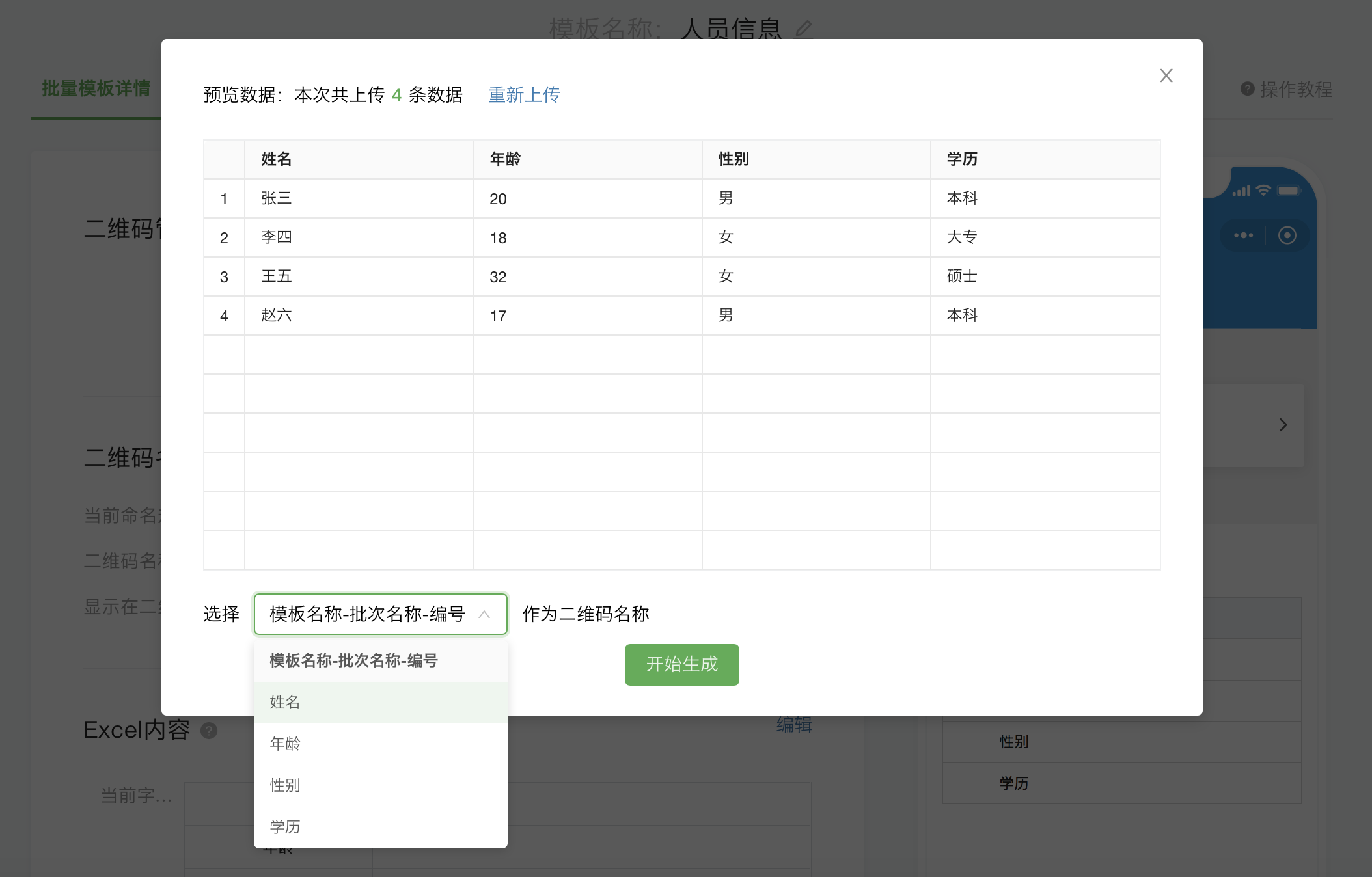
Task: Click age cell 18
Action: [x=588, y=237]
